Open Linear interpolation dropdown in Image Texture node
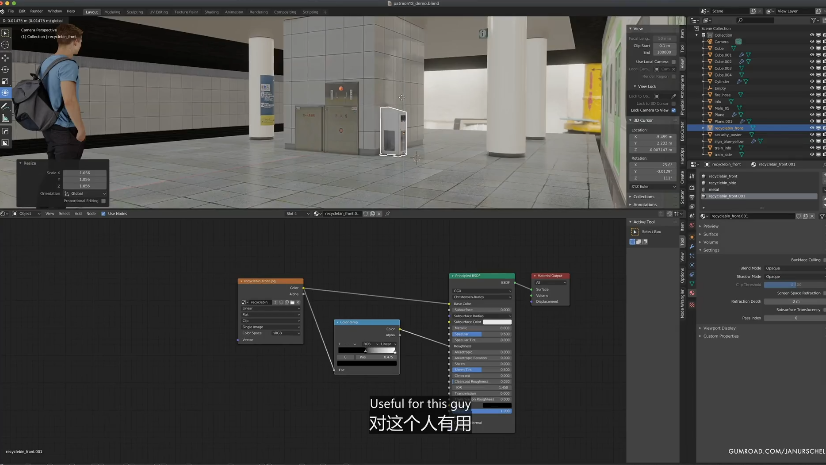The image size is (826, 465). (271, 309)
